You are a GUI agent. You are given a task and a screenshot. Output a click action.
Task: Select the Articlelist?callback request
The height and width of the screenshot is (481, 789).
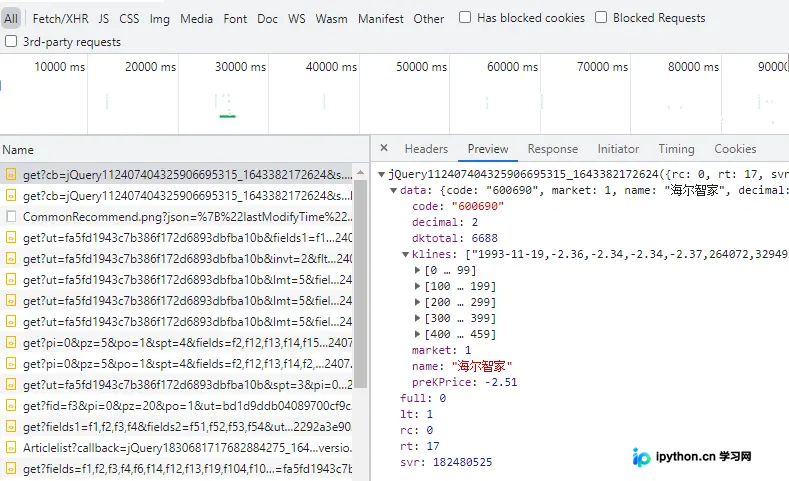177,448
